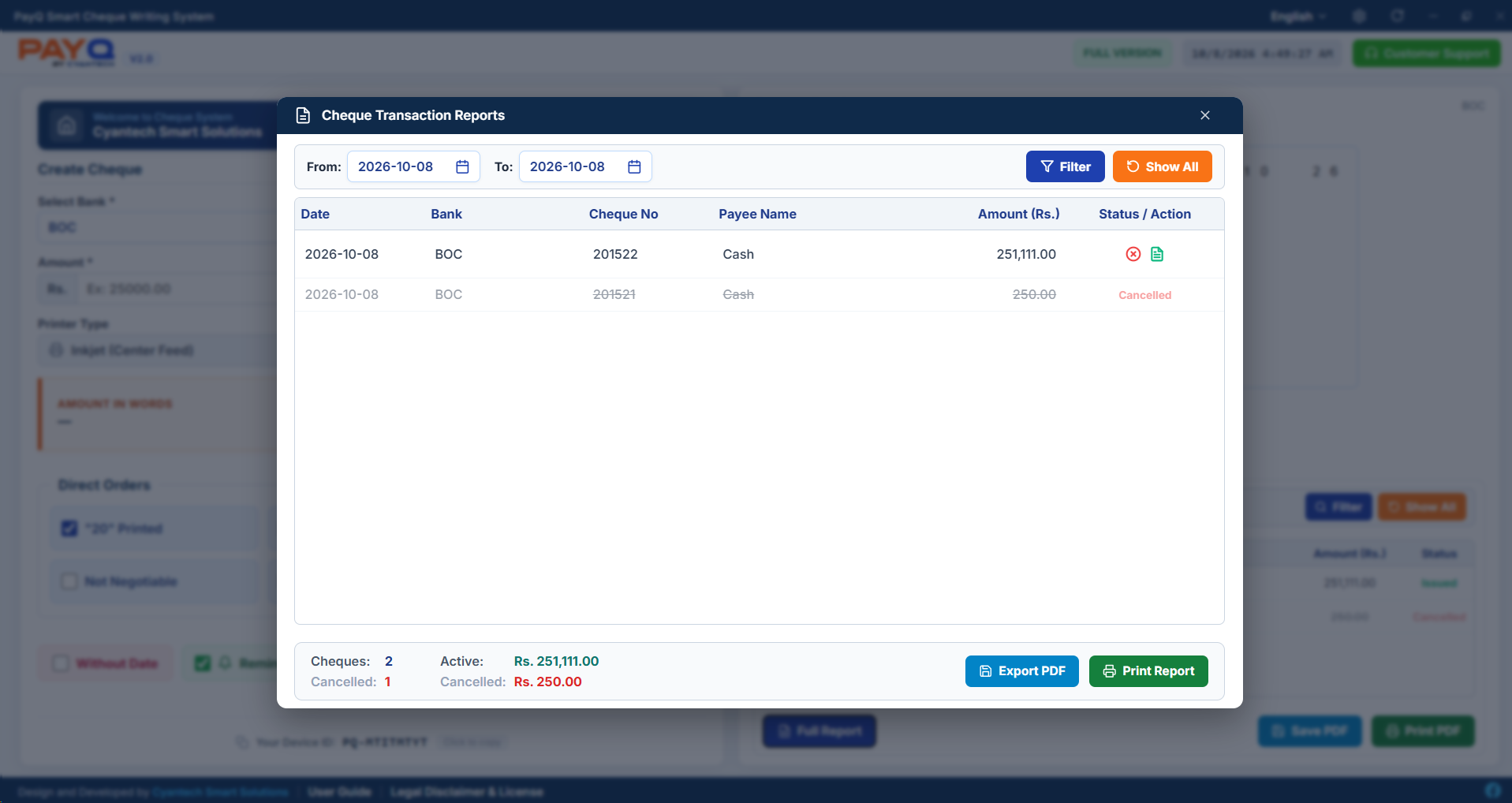The width and height of the screenshot is (1512, 803).
Task: Toggle the Not Negotiable checkbox behind the dialog
Action: coord(69,581)
